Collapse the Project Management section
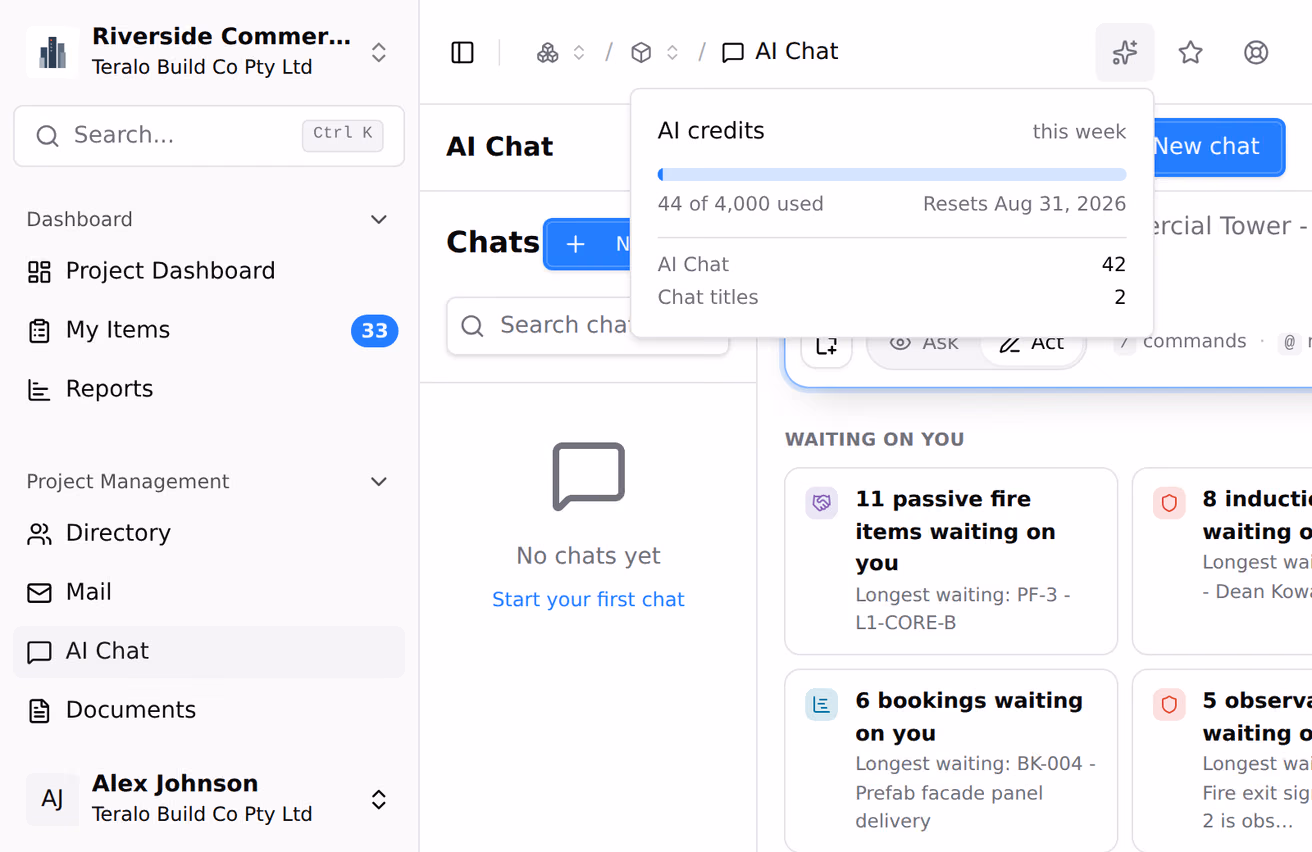 379,481
